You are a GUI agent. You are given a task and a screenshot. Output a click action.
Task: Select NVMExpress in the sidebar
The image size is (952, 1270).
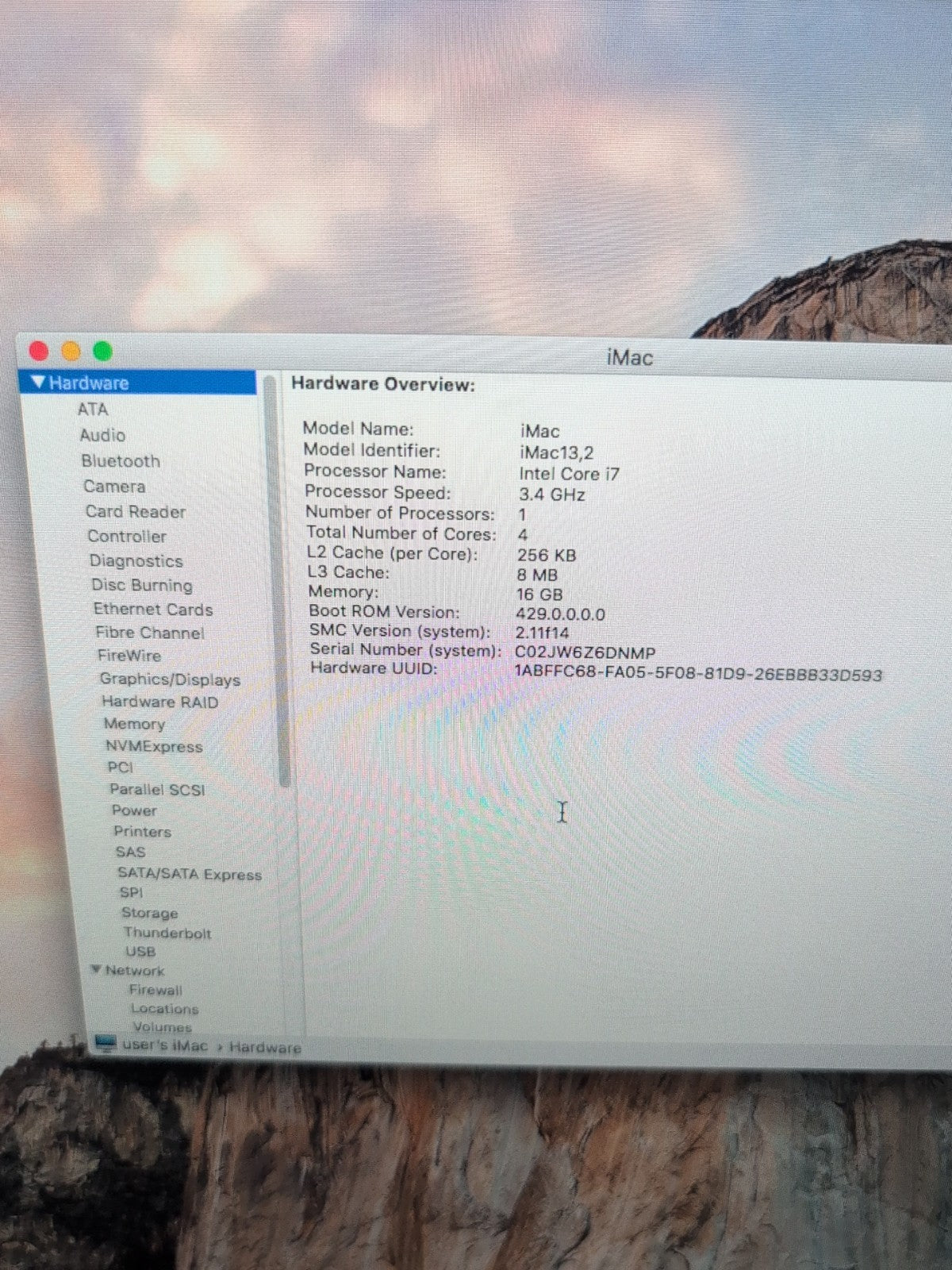point(154,747)
